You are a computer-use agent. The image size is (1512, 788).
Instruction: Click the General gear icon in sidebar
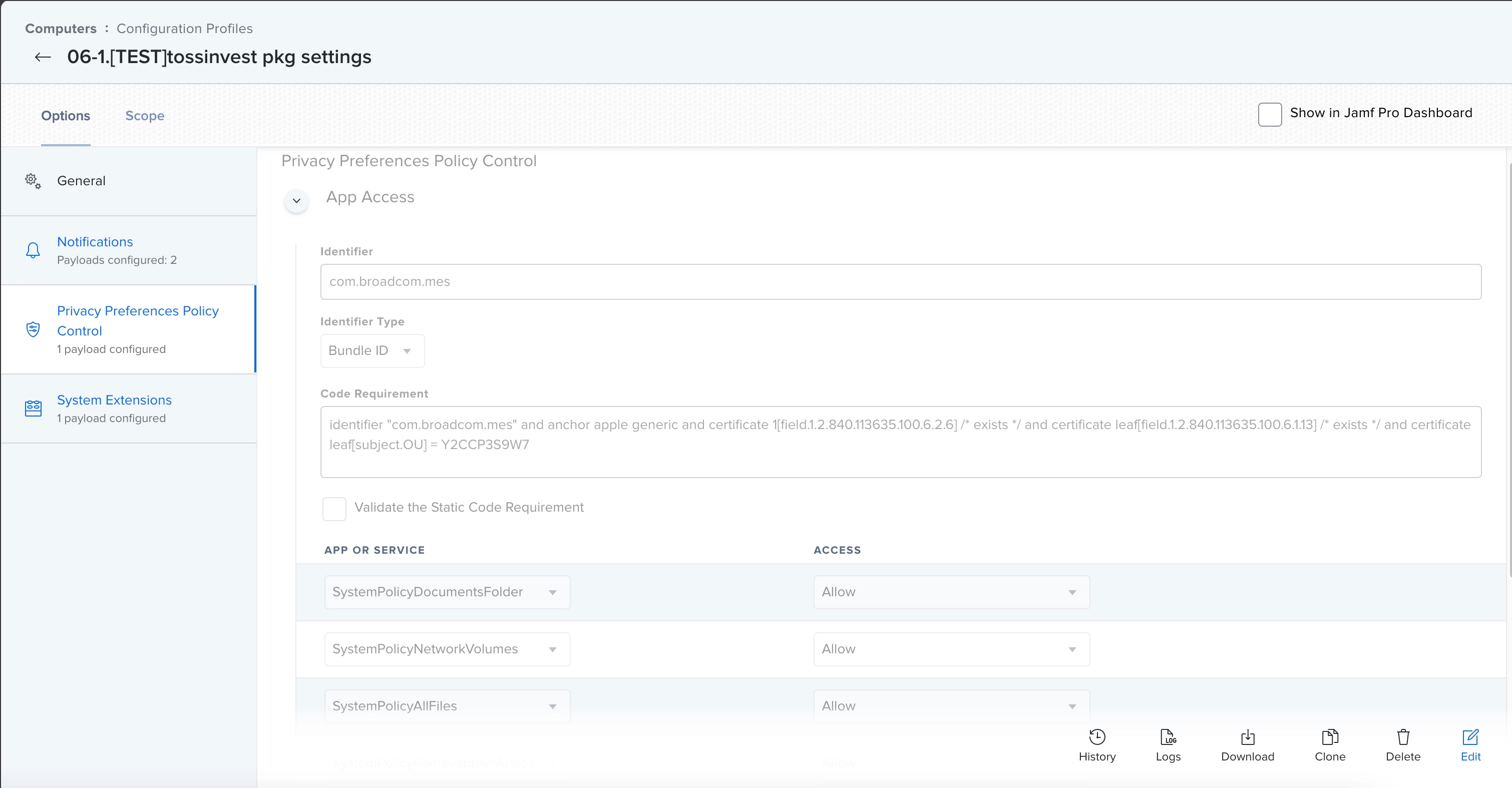[33, 181]
